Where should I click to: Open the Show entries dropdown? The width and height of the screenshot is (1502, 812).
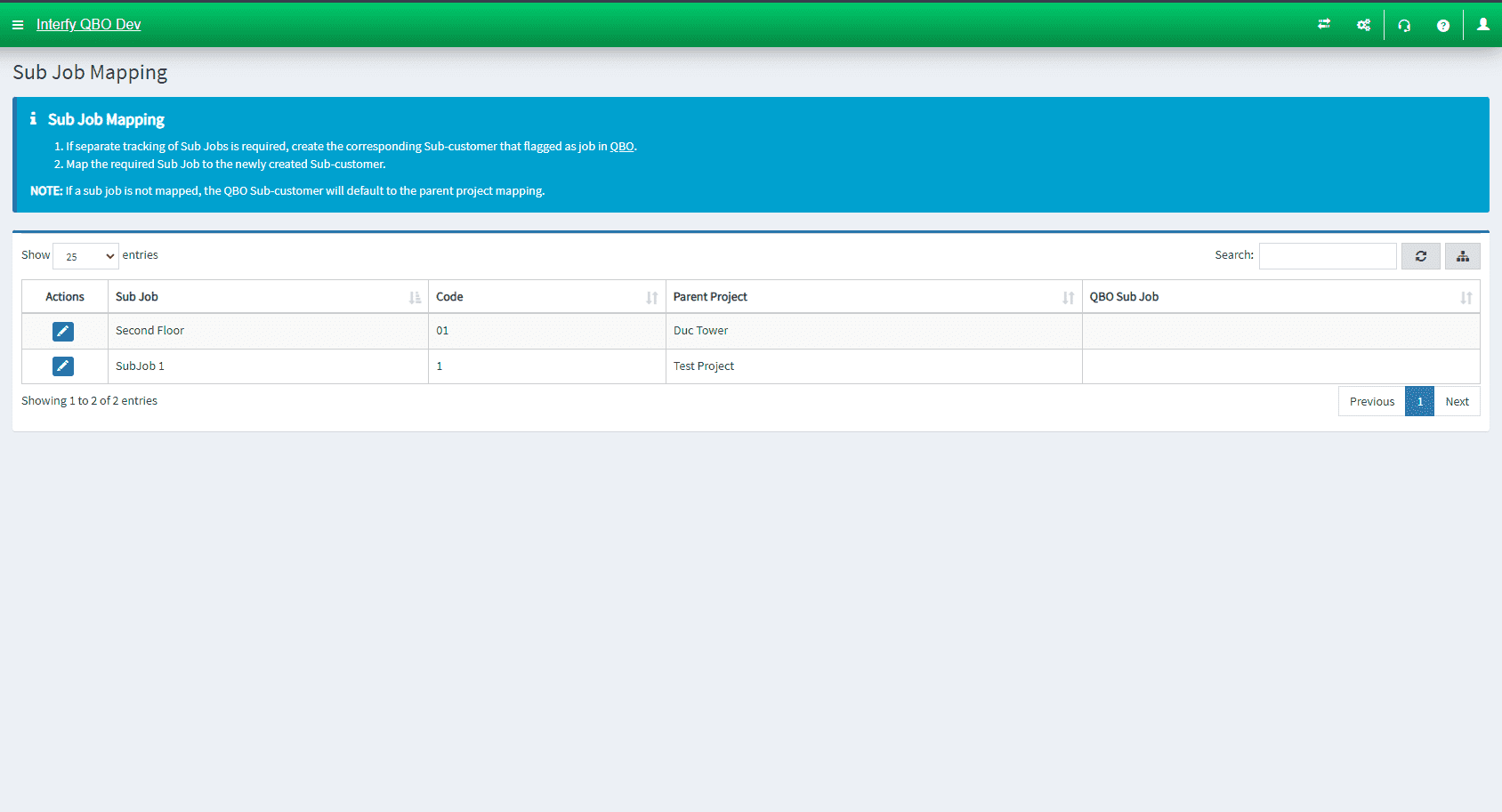86,256
